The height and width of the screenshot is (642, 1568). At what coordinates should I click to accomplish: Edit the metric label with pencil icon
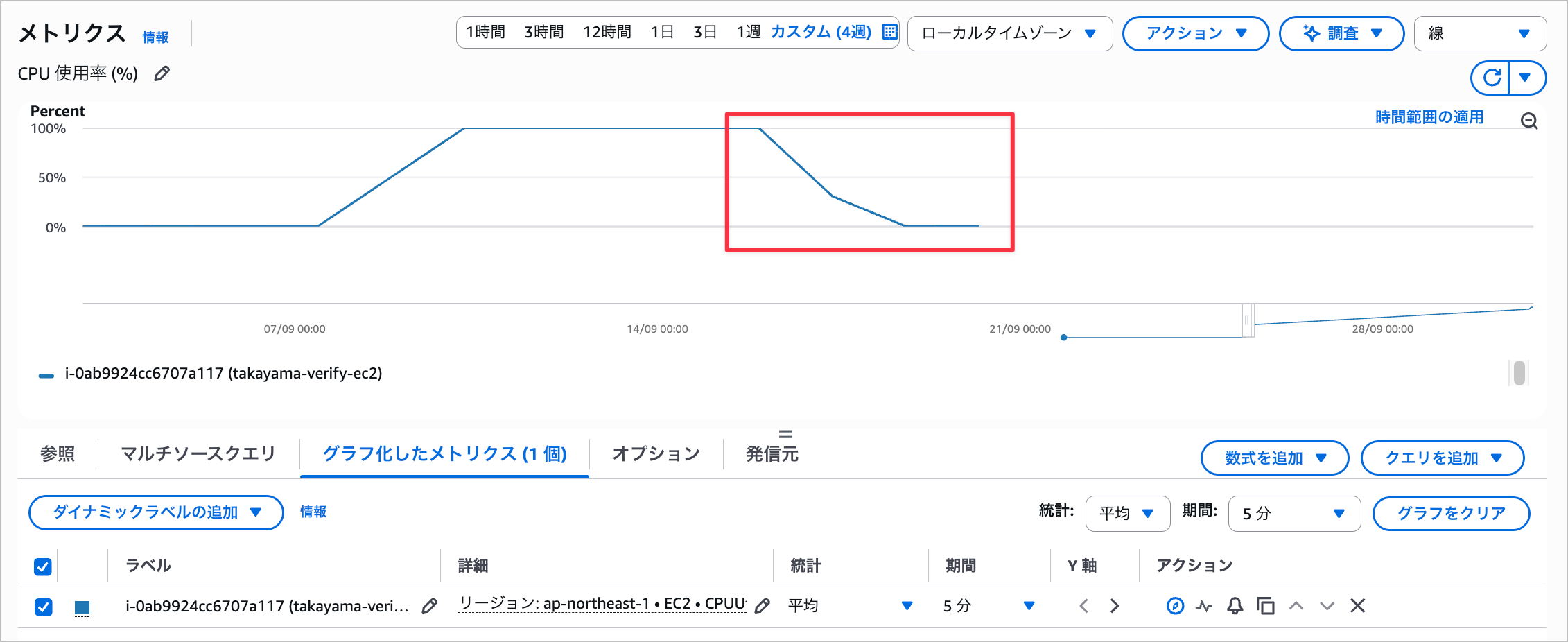(x=430, y=606)
